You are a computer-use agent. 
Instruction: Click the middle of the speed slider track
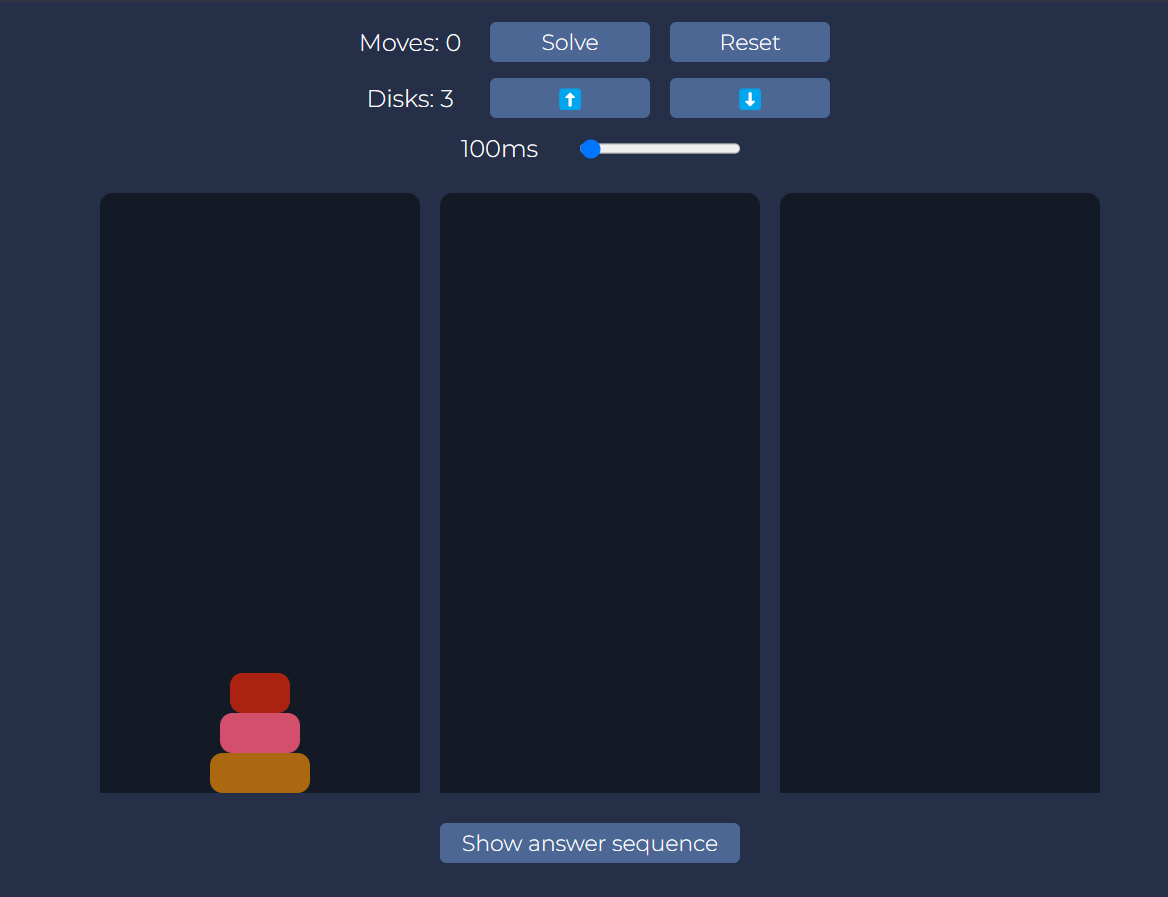pyautogui.click(x=660, y=149)
